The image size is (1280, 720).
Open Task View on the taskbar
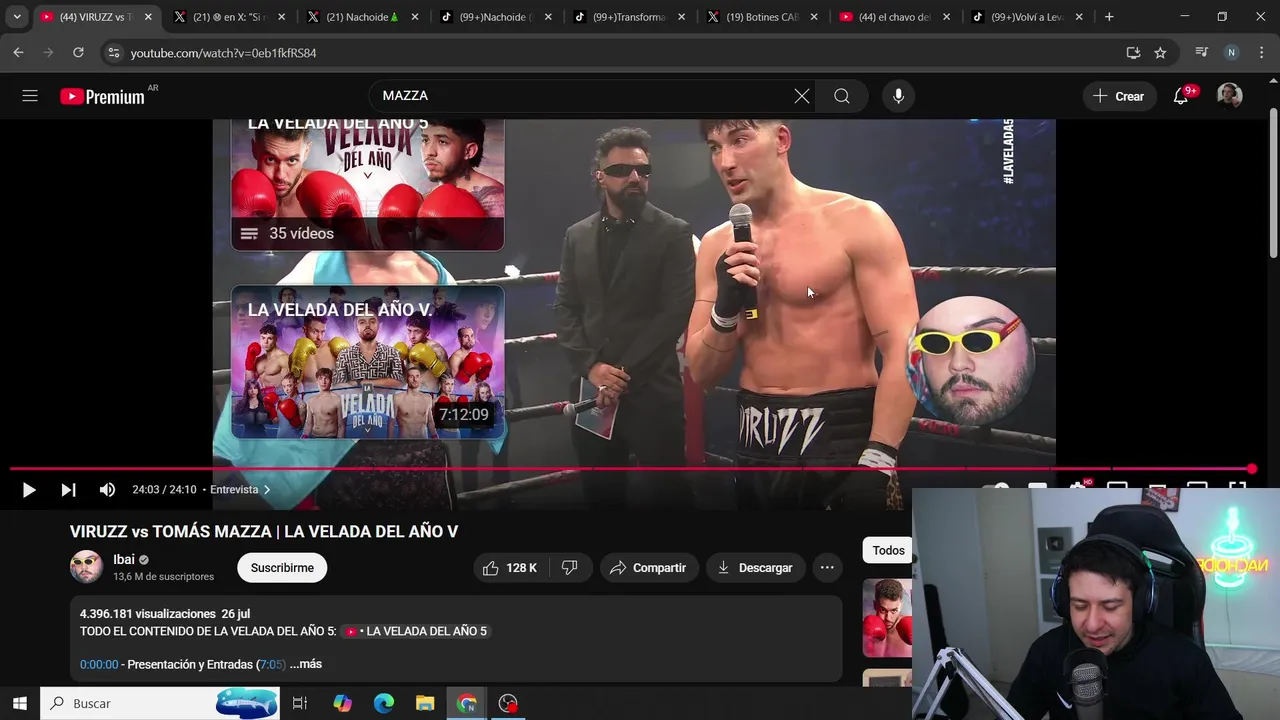[x=300, y=703]
